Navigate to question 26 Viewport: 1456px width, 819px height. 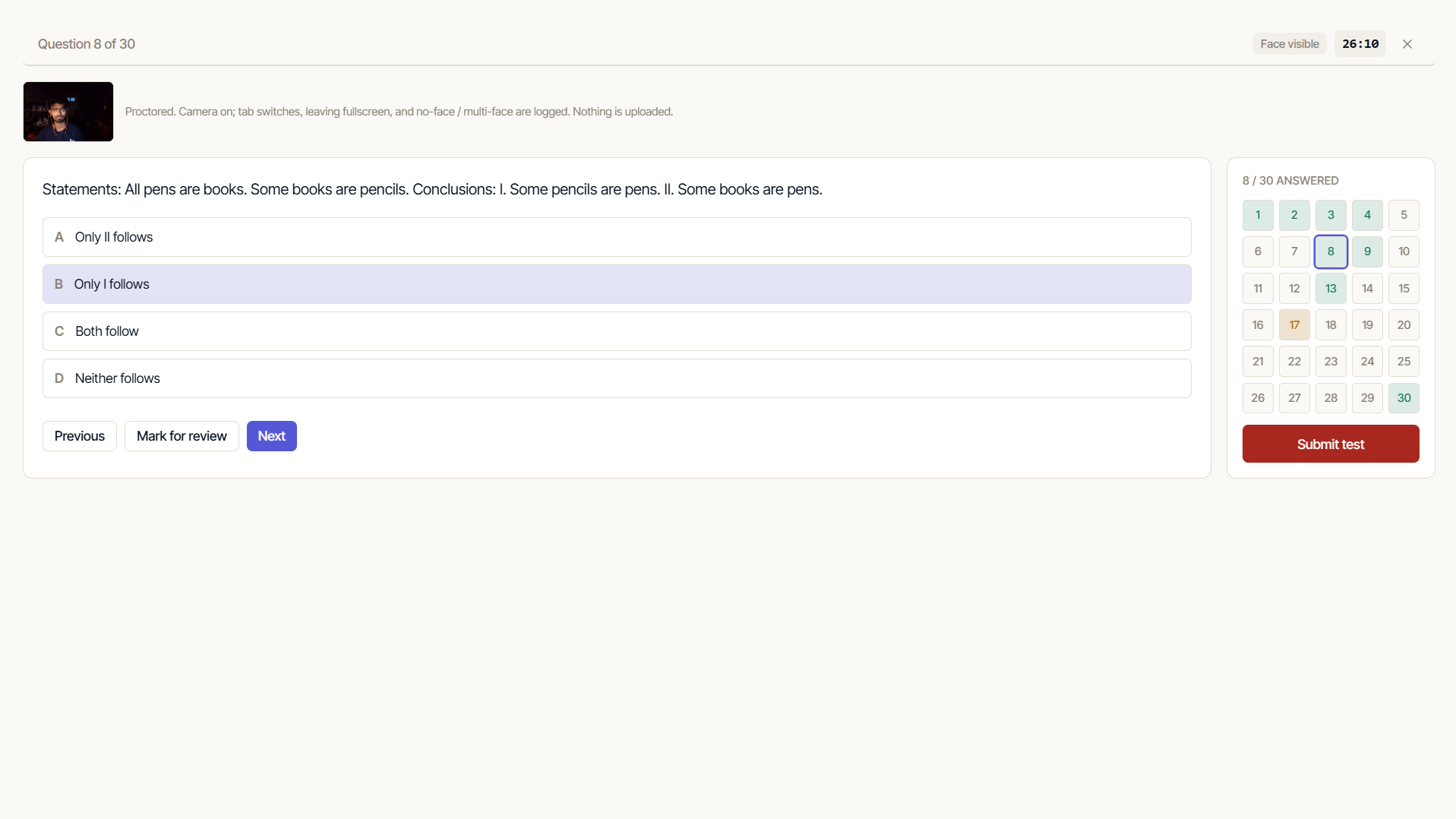(1258, 398)
